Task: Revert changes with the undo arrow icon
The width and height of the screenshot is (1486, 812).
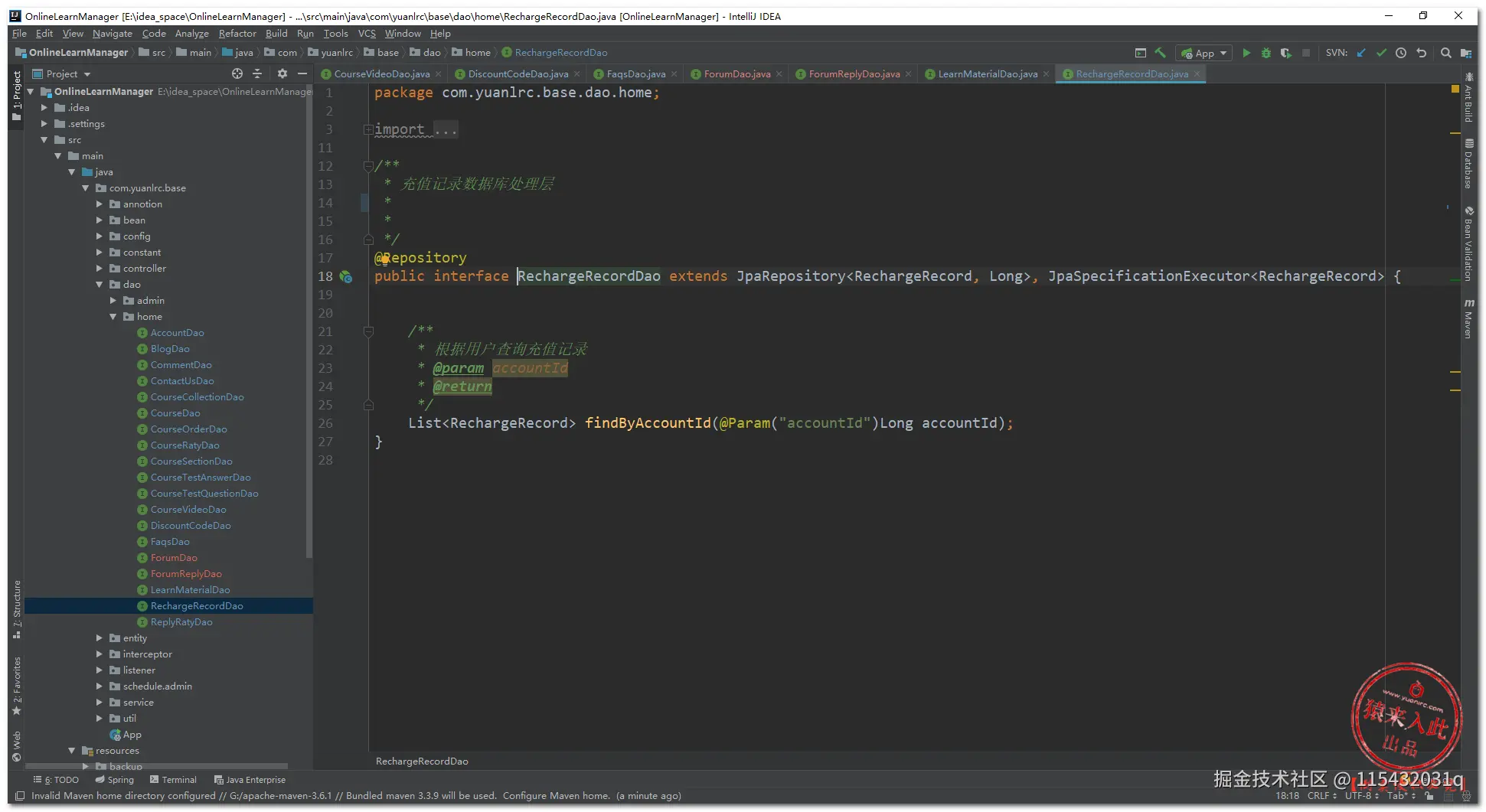Action: click(1422, 53)
